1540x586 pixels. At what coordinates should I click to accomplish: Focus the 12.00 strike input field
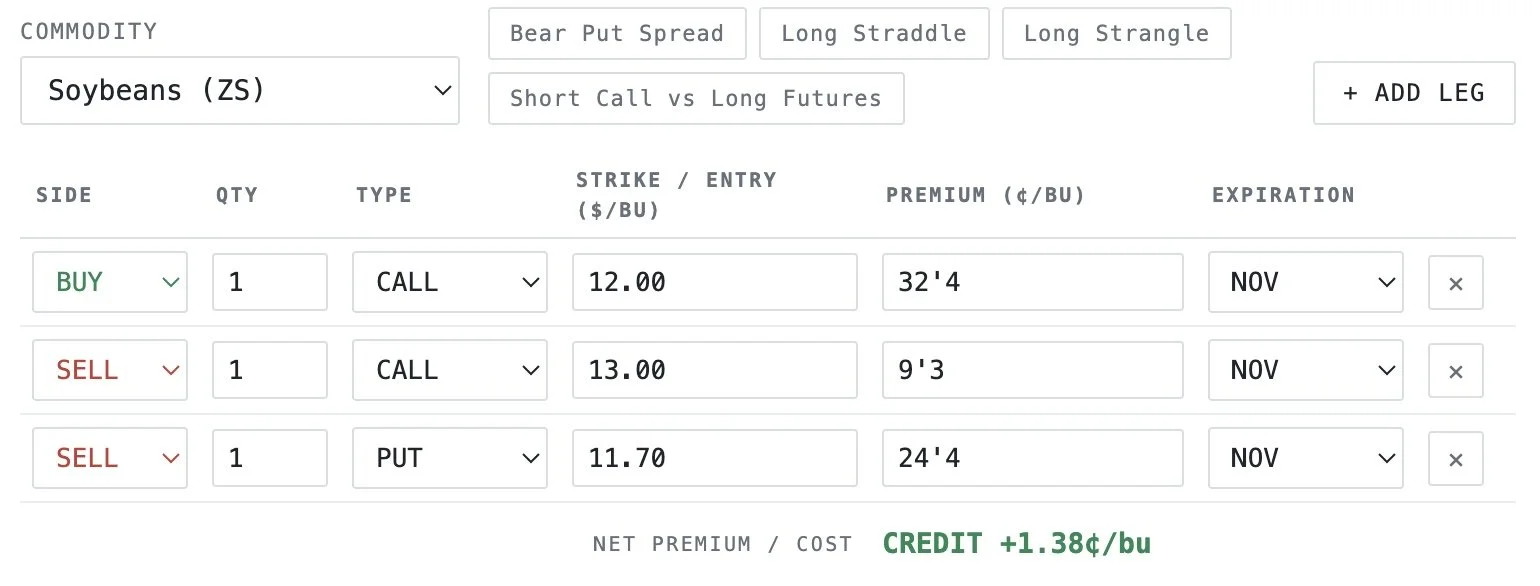tap(715, 282)
